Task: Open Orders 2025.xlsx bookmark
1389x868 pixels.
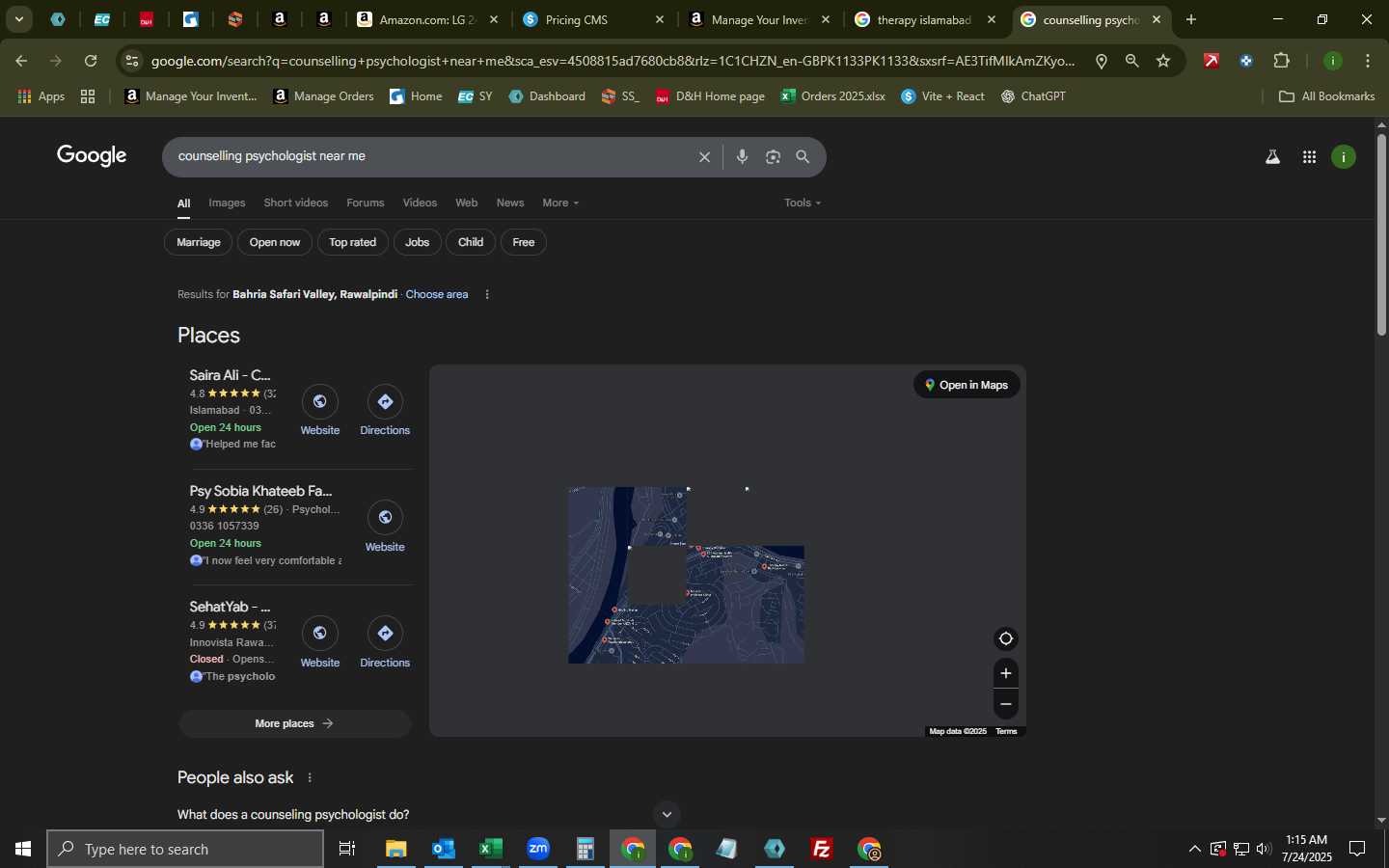Action: [833, 96]
